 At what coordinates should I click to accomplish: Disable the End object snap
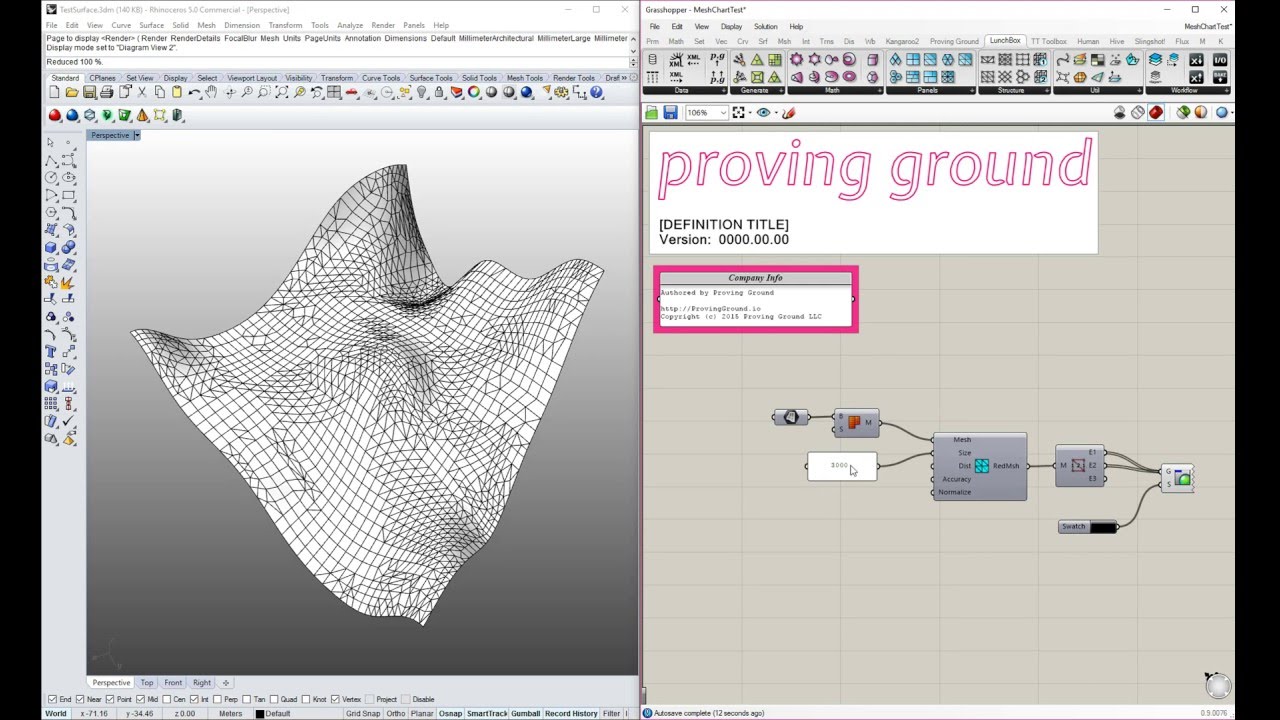pos(50,698)
